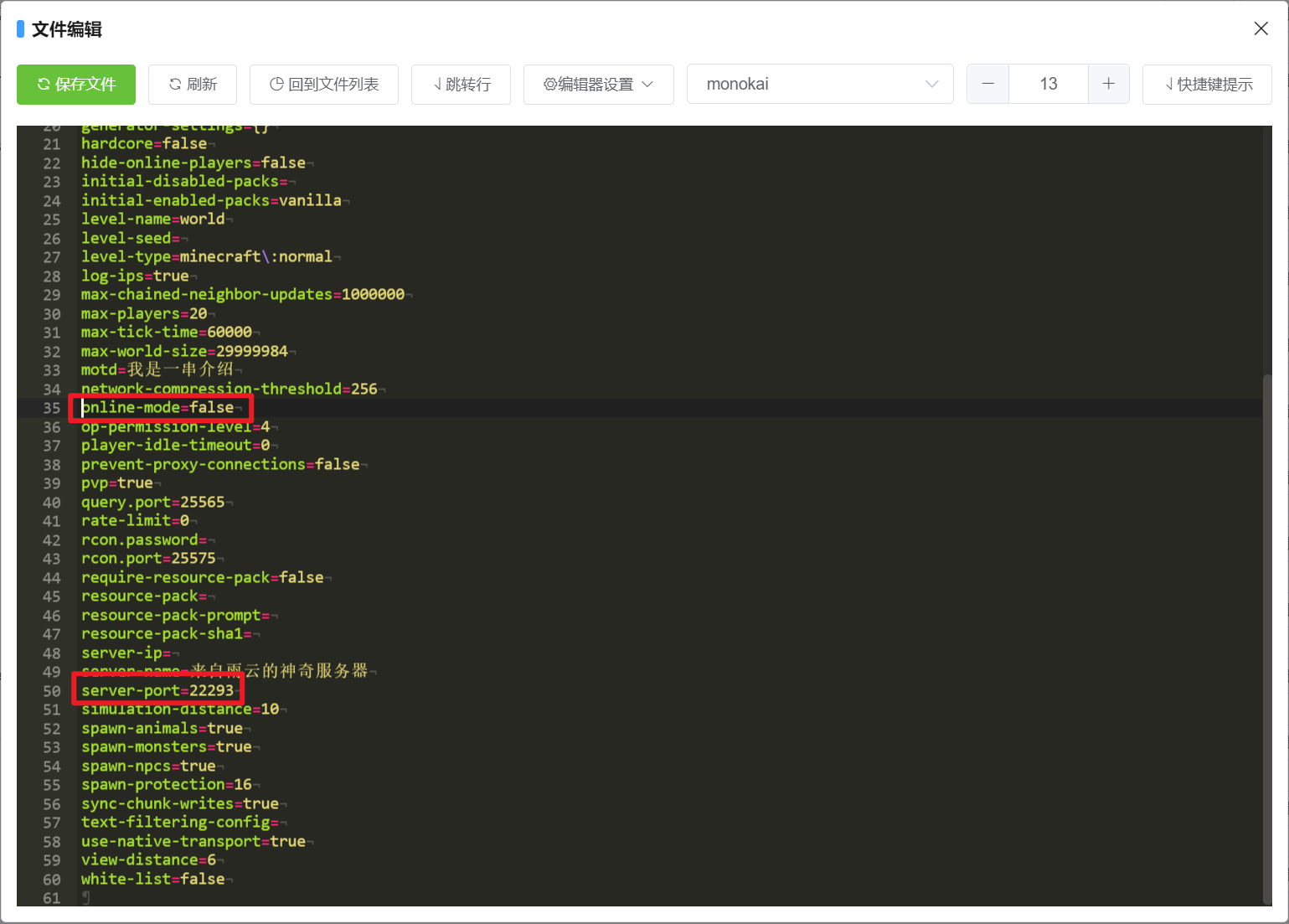Click line max-players=20
The width and height of the screenshot is (1289, 924).
[x=144, y=314]
